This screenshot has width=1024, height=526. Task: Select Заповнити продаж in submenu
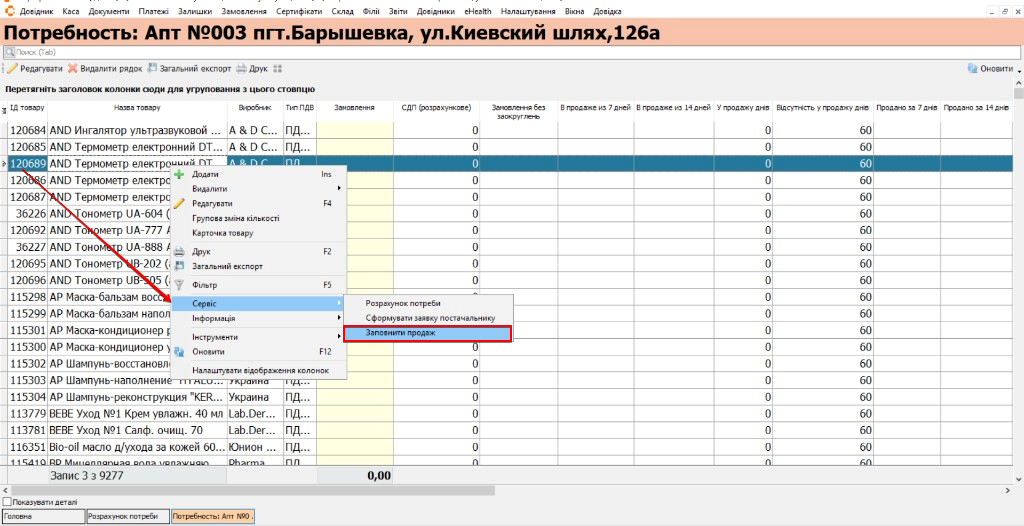pos(428,333)
